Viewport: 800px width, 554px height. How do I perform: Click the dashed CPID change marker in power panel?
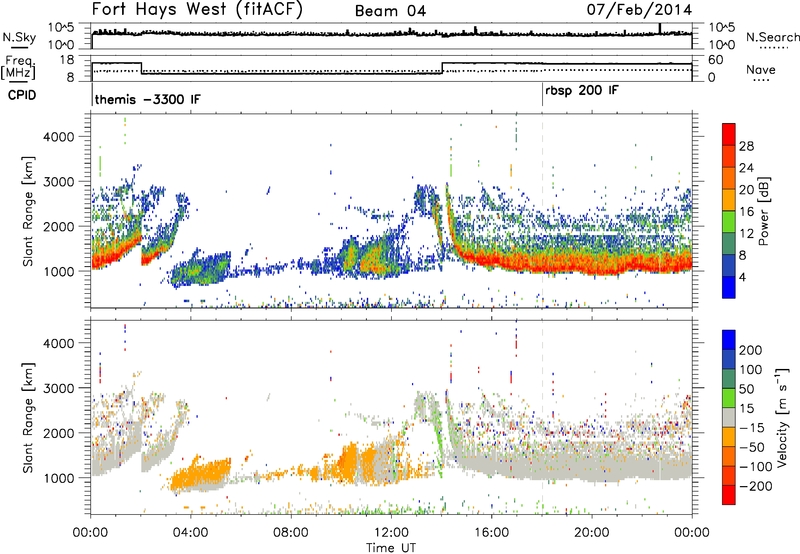[542, 211]
